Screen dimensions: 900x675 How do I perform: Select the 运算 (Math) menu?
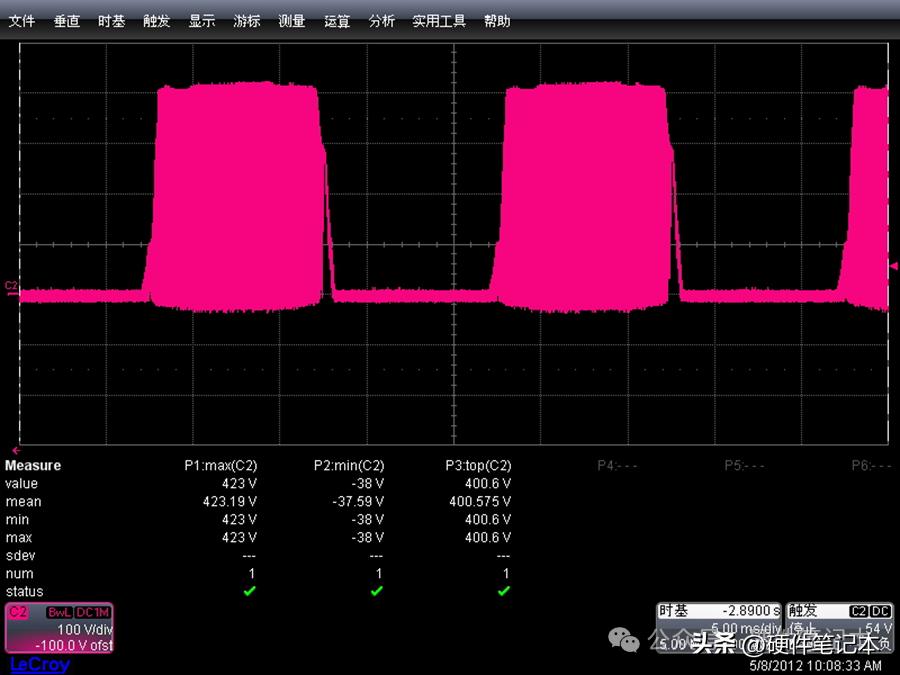tap(337, 21)
